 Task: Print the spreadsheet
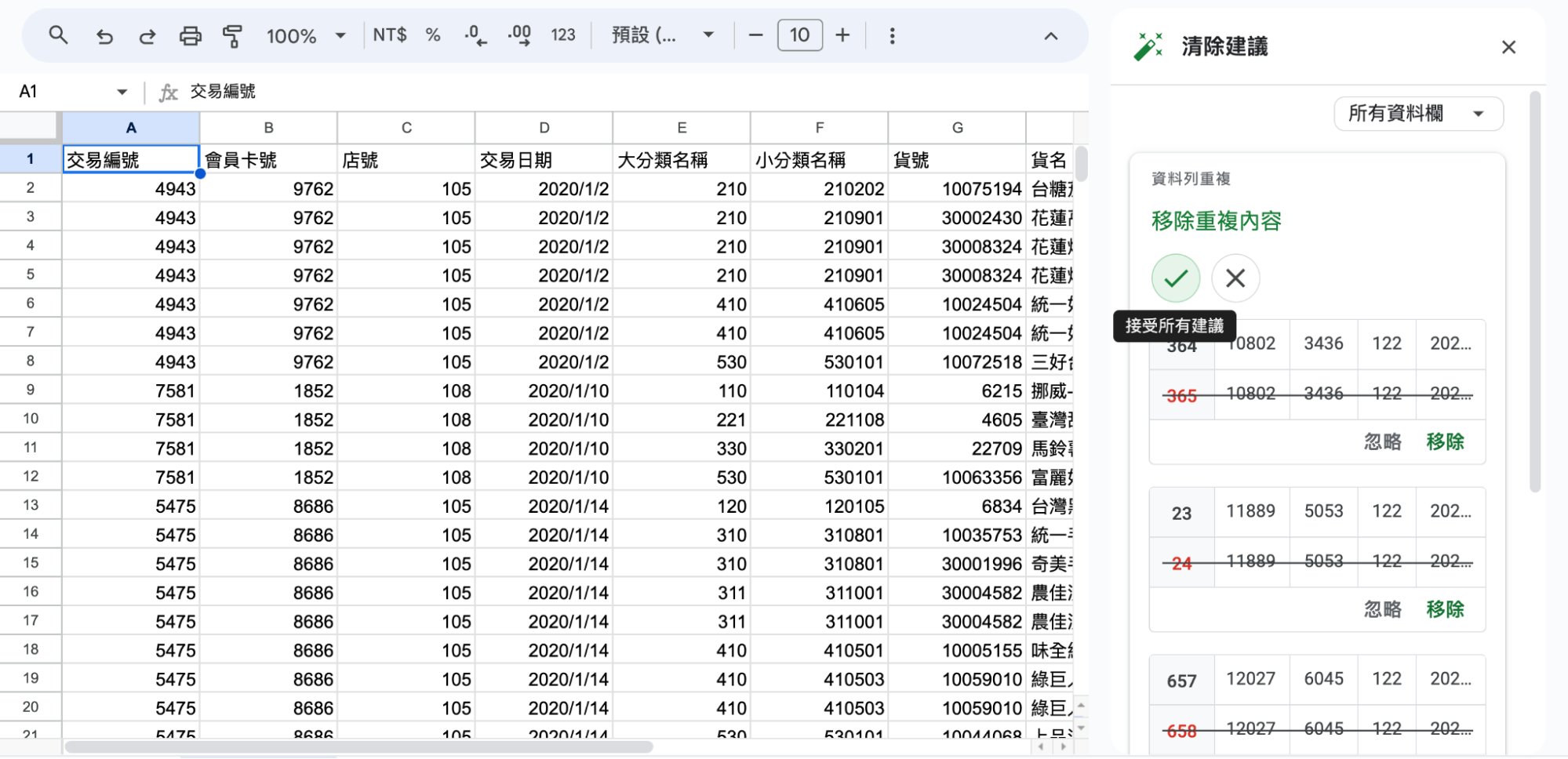click(x=190, y=36)
